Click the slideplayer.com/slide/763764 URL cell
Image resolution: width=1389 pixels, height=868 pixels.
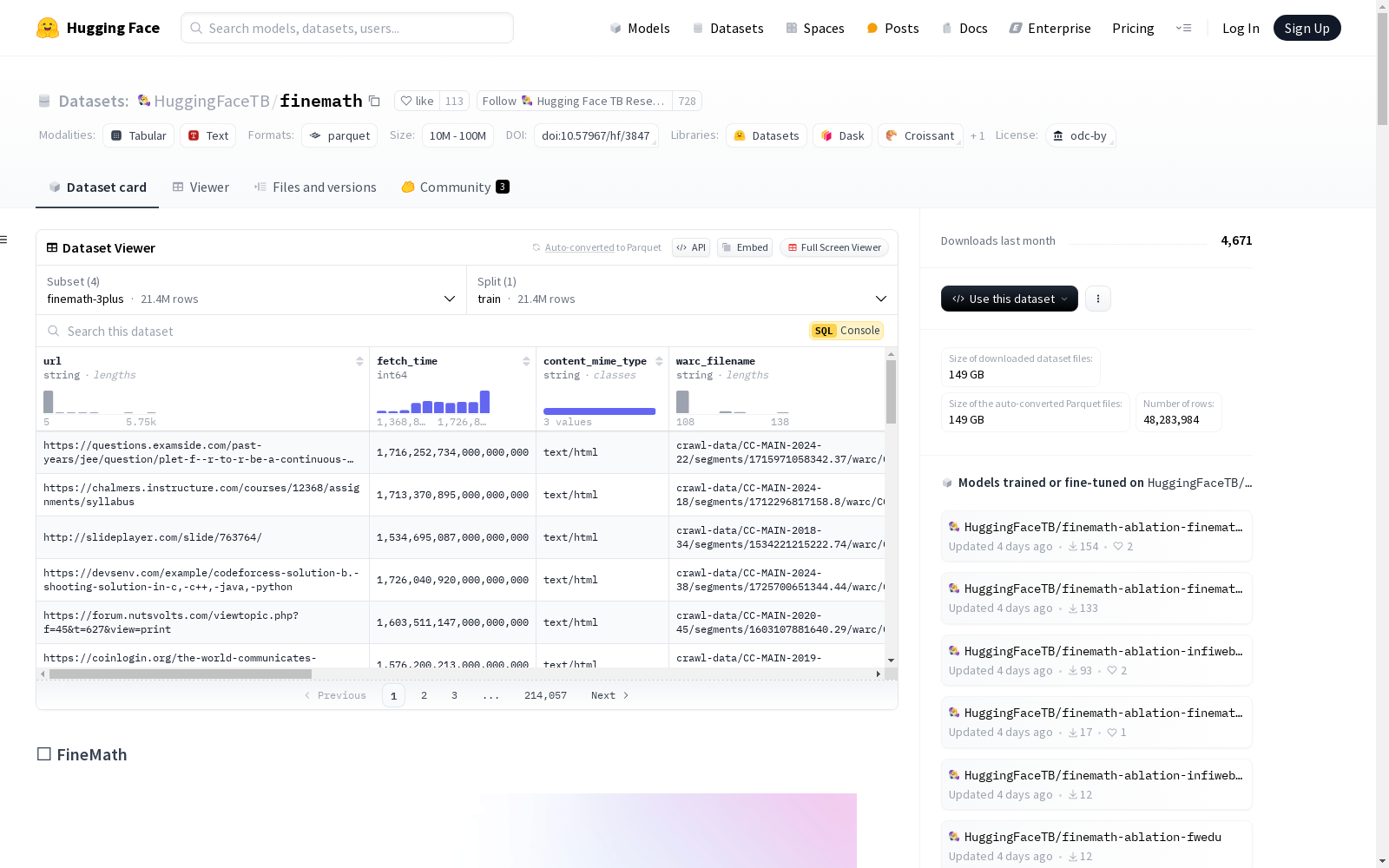coord(202,537)
